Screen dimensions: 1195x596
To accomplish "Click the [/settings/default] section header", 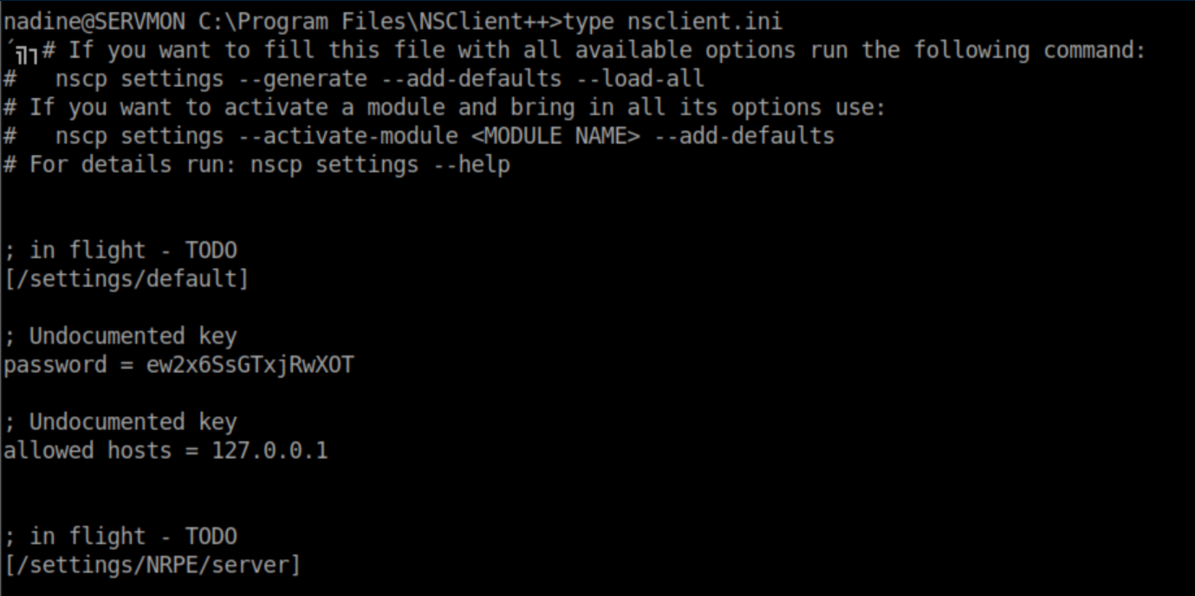I will coord(126,279).
